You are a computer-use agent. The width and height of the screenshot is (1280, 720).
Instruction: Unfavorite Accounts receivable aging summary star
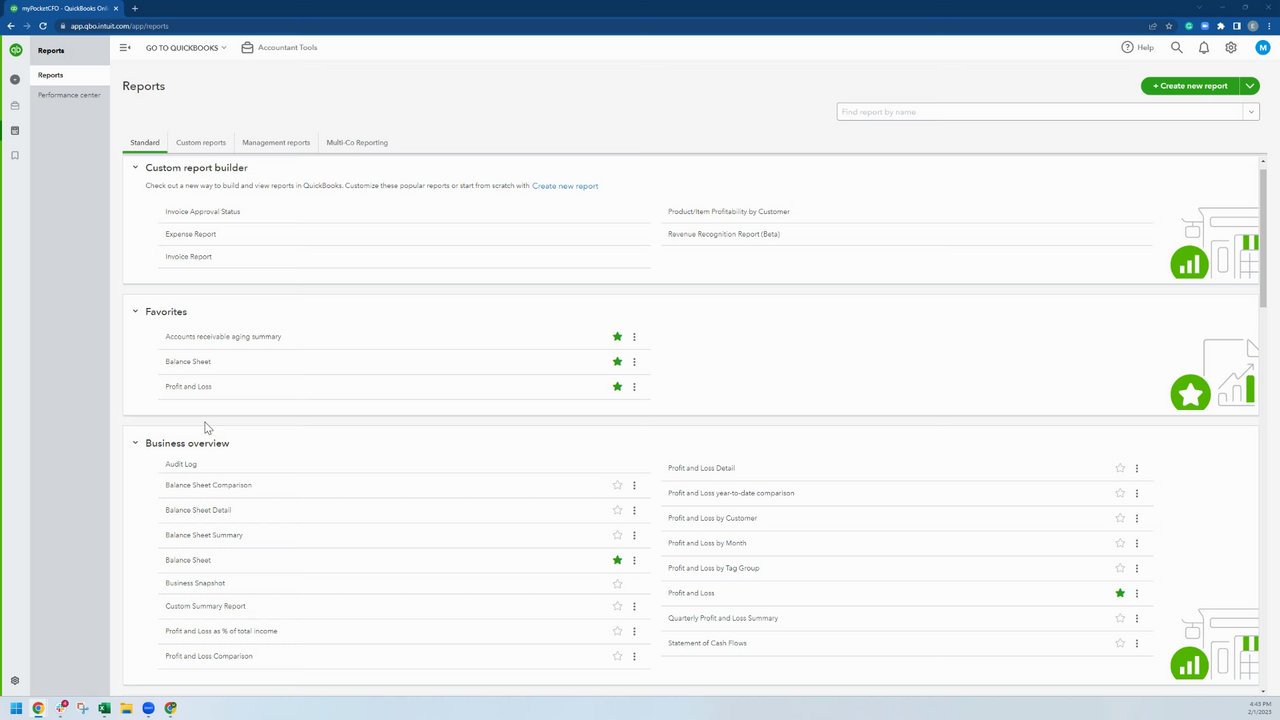click(617, 337)
